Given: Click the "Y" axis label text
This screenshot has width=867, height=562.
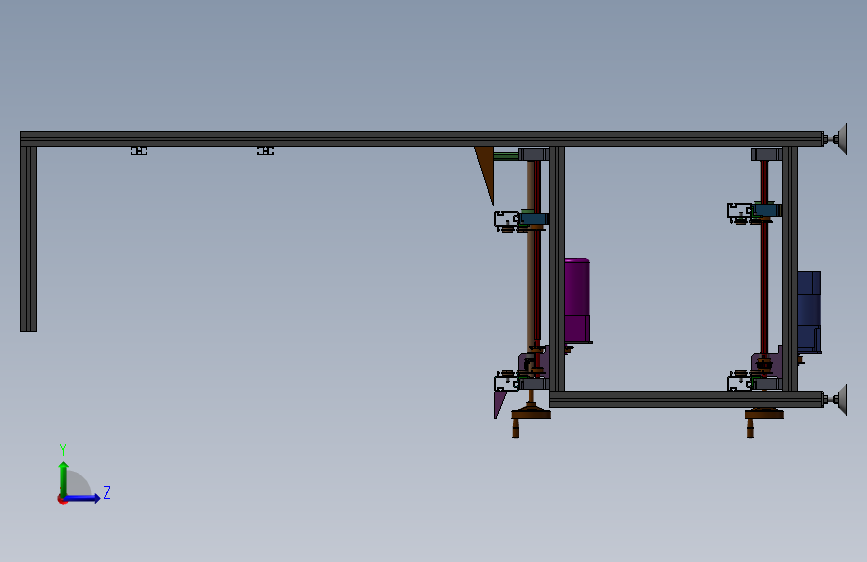Looking at the screenshot, I should coord(63,449).
